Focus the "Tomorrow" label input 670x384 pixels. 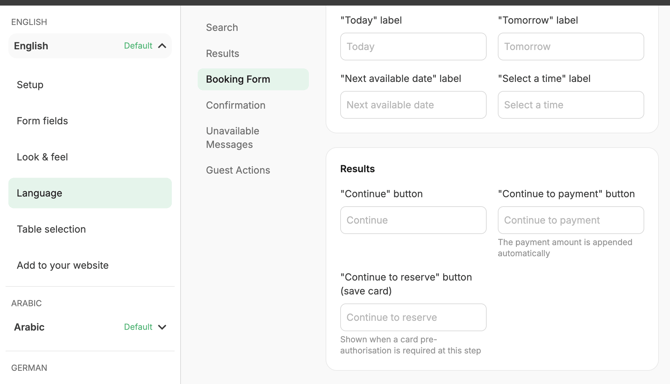pyautogui.click(x=570, y=47)
